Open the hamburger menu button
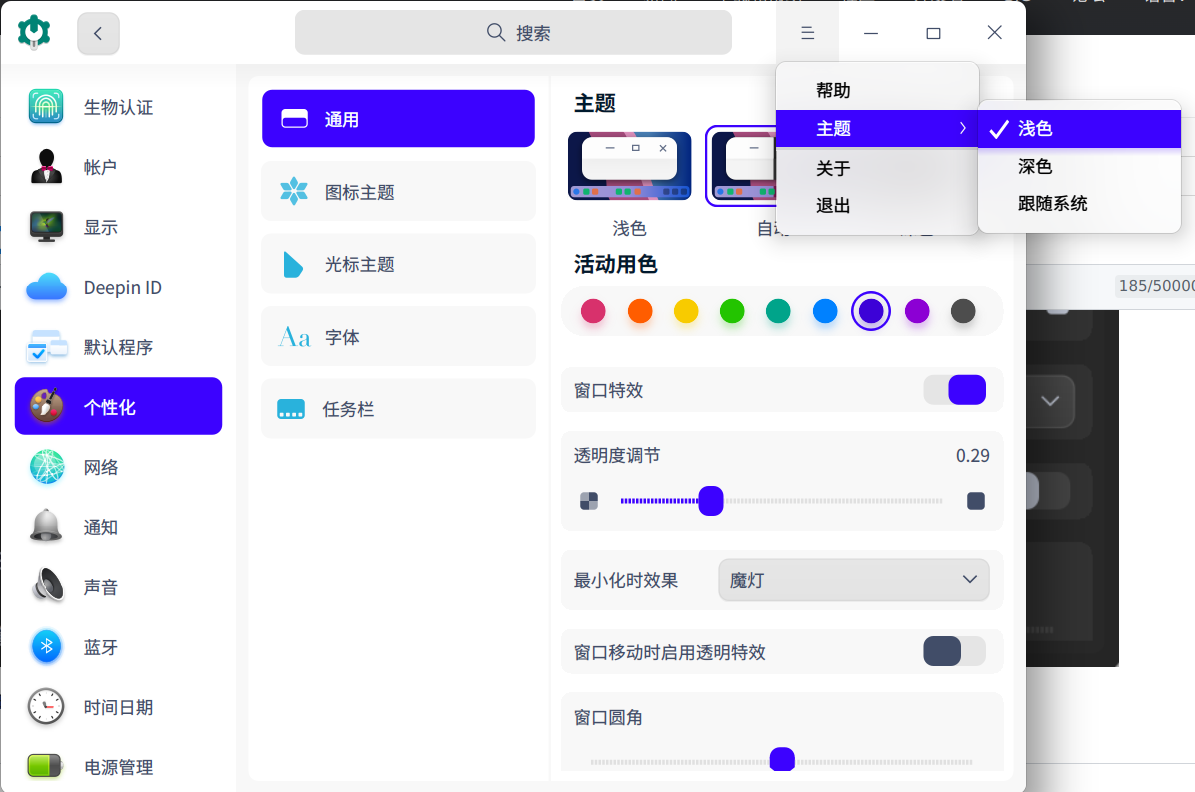Image resolution: width=1195 pixels, height=792 pixels. (807, 32)
